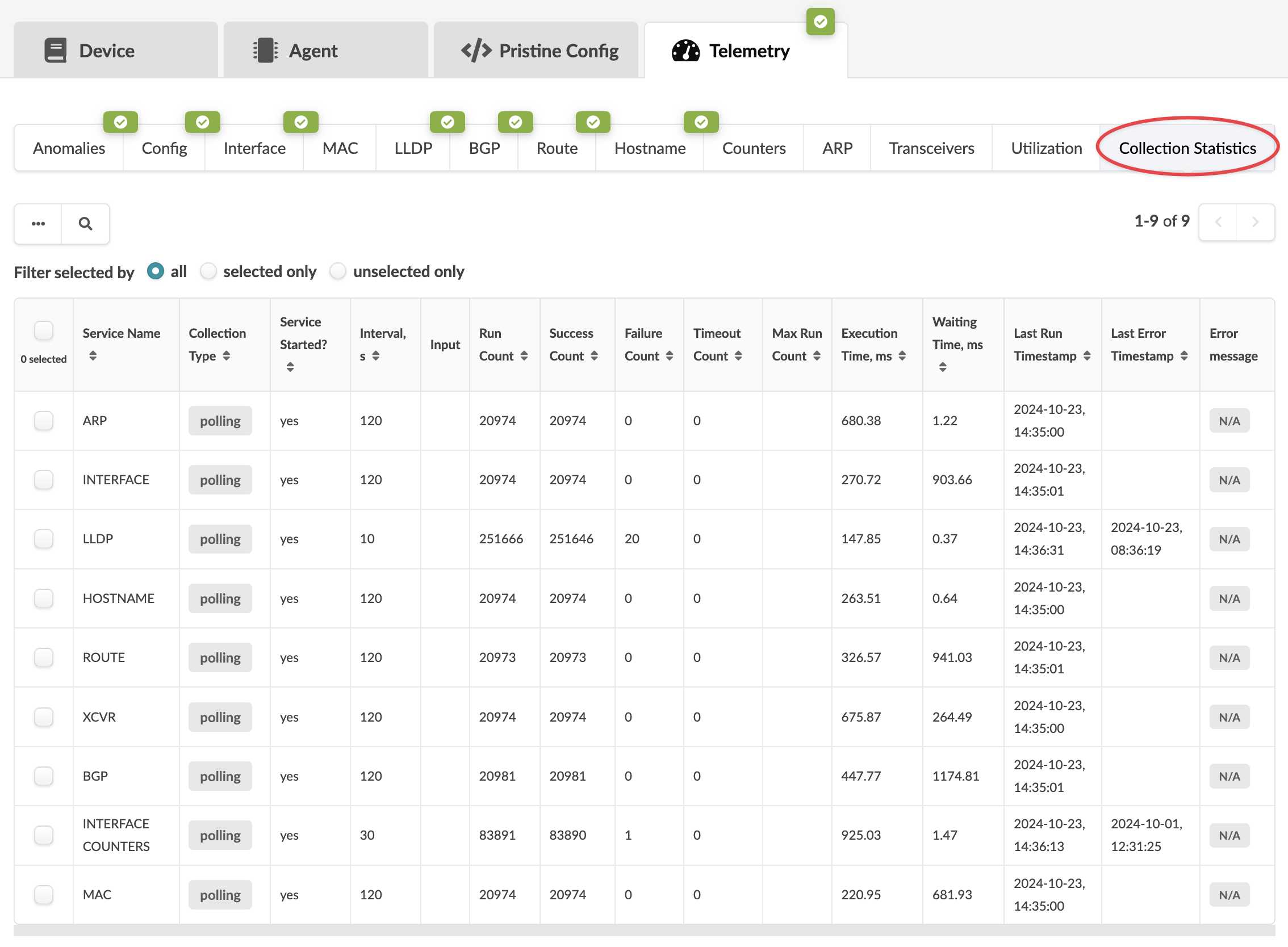Sort by Failure Count column

669,356
